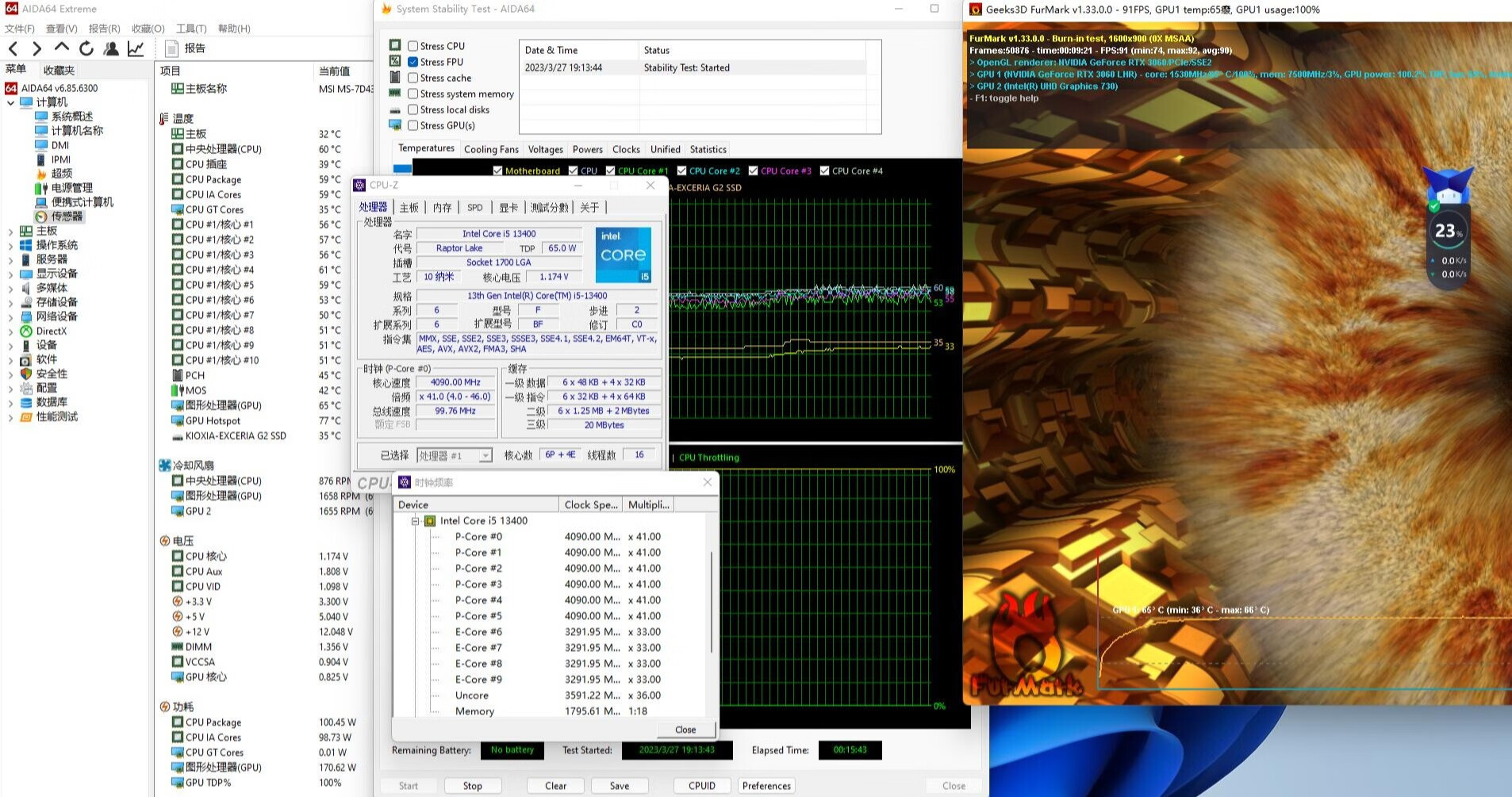Click the Back arrow in AIDA64 toolbar
1512x797 pixels.
[13, 48]
